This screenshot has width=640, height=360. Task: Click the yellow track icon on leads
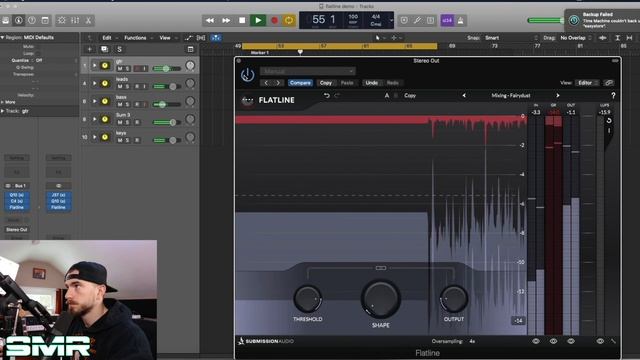(105, 83)
